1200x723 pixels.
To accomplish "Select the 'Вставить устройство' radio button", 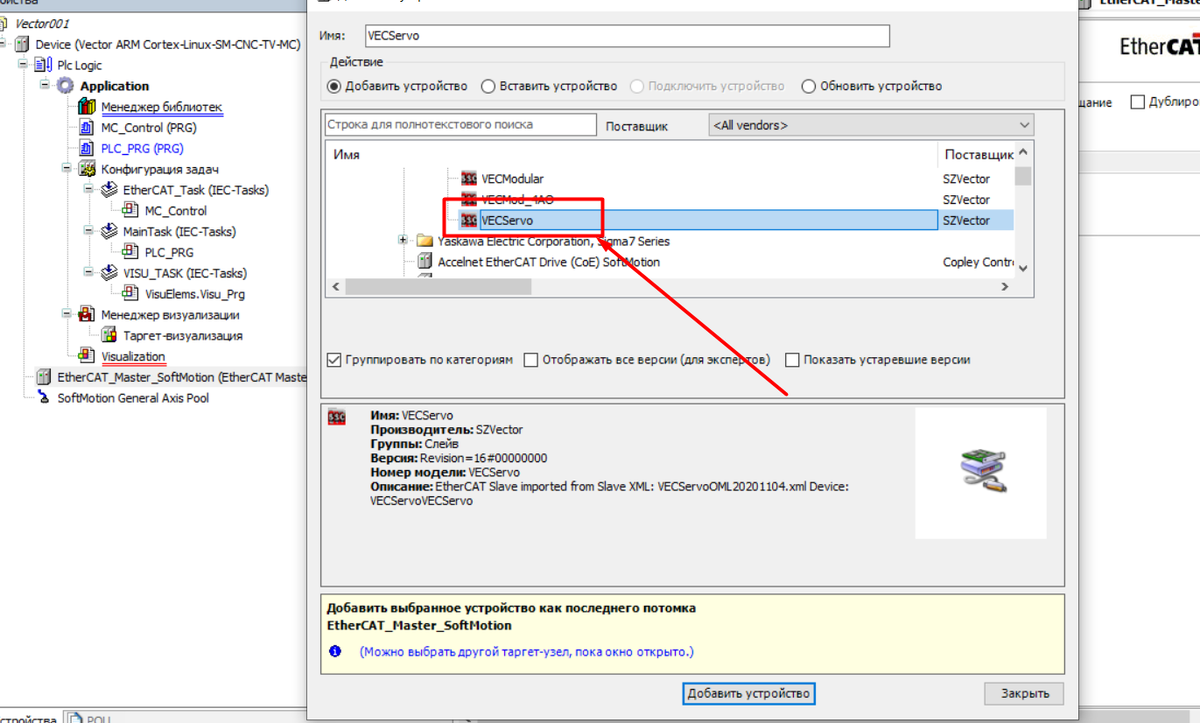I will pyautogui.click(x=489, y=87).
